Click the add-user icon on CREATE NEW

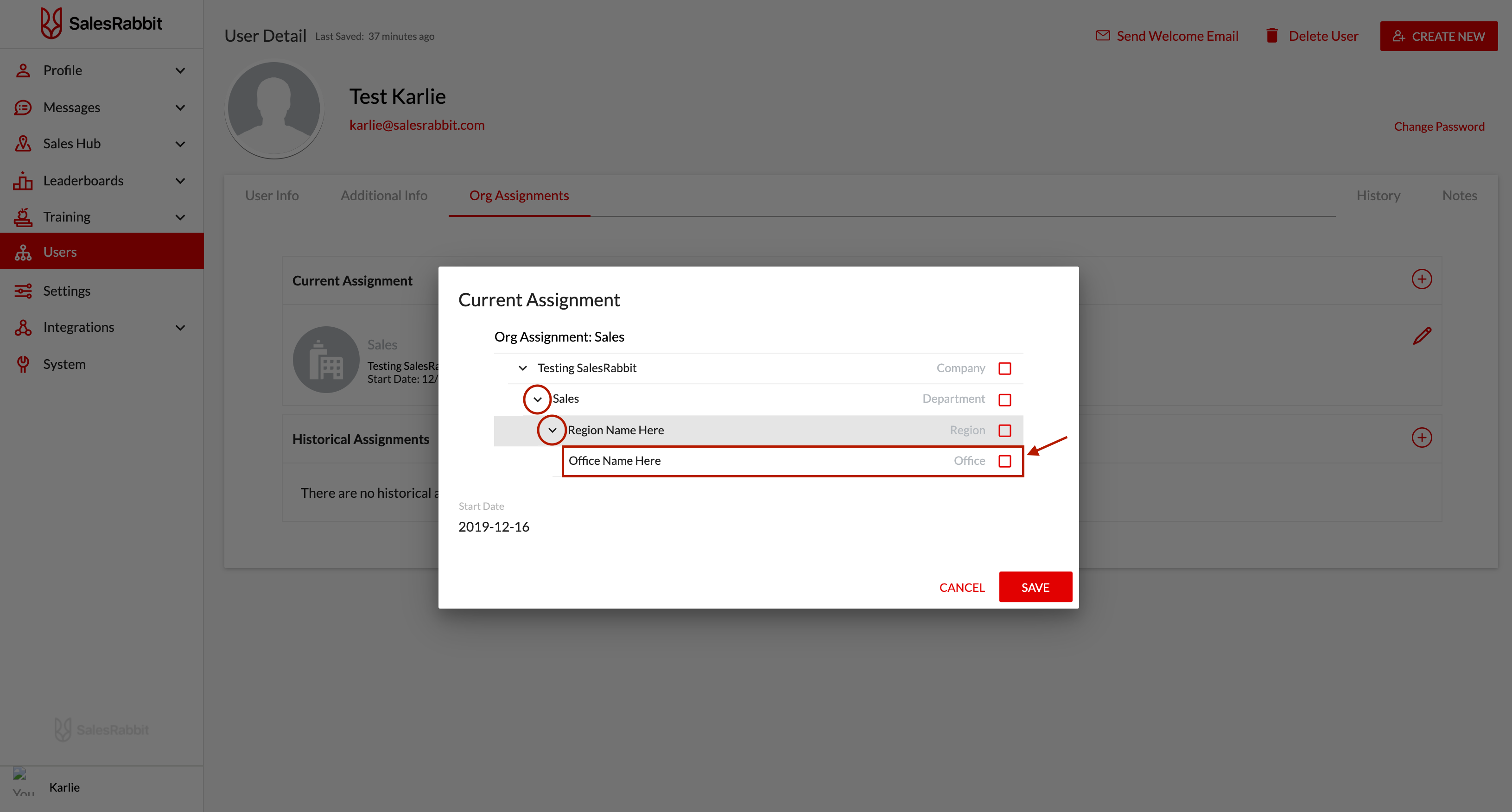pyautogui.click(x=1399, y=36)
